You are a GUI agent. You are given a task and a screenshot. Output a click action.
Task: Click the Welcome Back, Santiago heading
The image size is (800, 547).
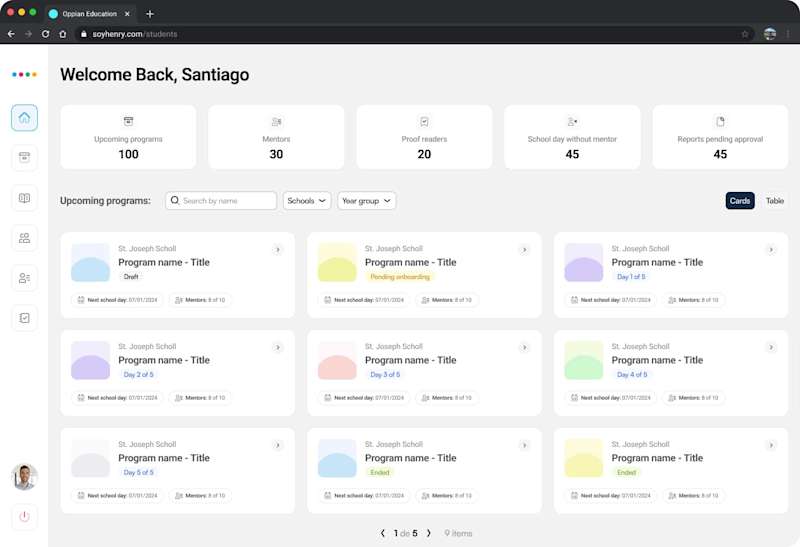tap(155, 74)
